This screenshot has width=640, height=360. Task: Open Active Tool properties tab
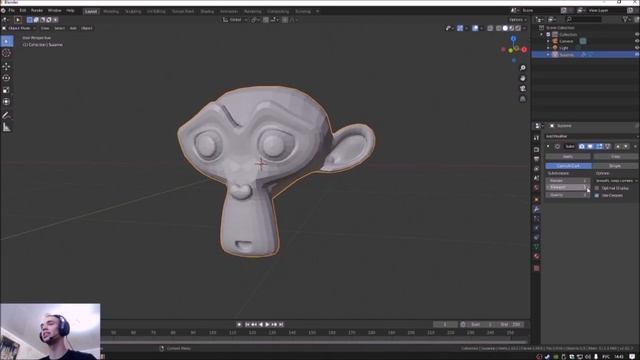point(536,138)
